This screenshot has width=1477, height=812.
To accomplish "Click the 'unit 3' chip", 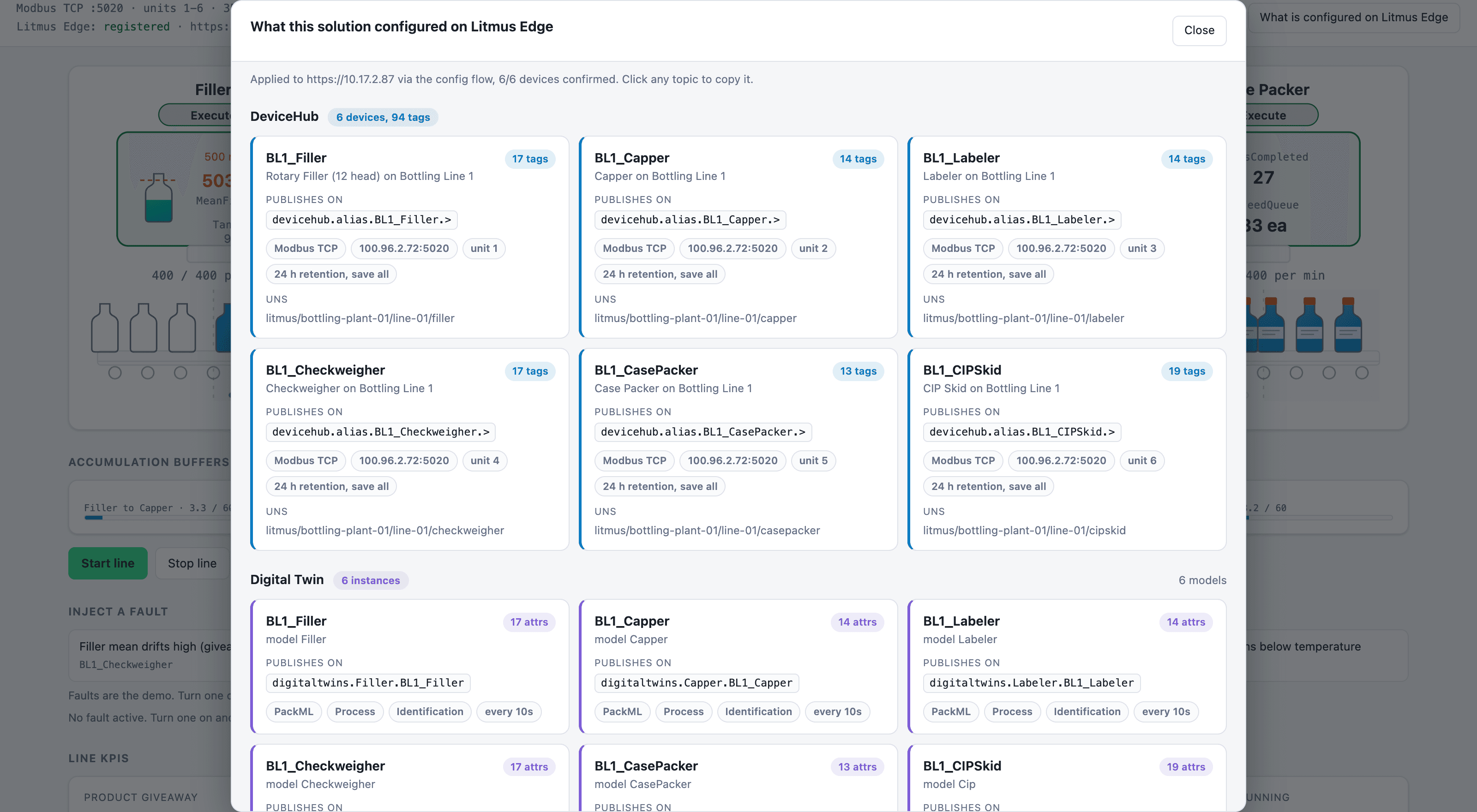I will [x=1141, y=249].
